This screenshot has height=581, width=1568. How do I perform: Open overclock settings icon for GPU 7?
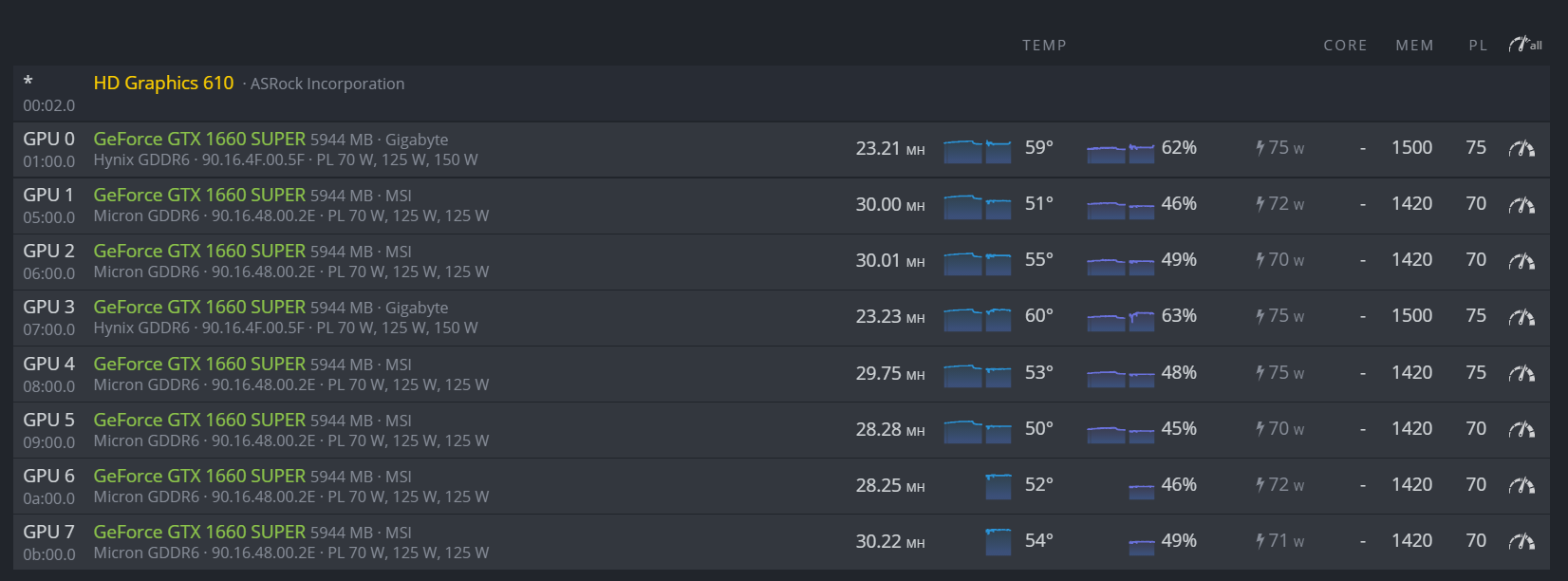[x=1521, y=541]
